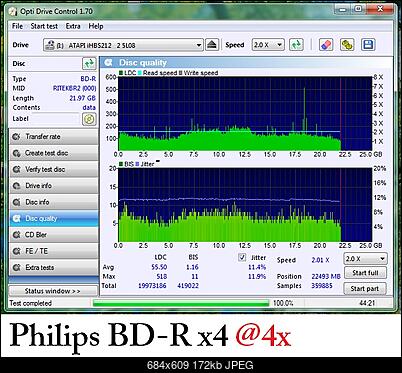The image size is (402, 373).
Task: Click the Contents value data
Action: pos(89,107)
